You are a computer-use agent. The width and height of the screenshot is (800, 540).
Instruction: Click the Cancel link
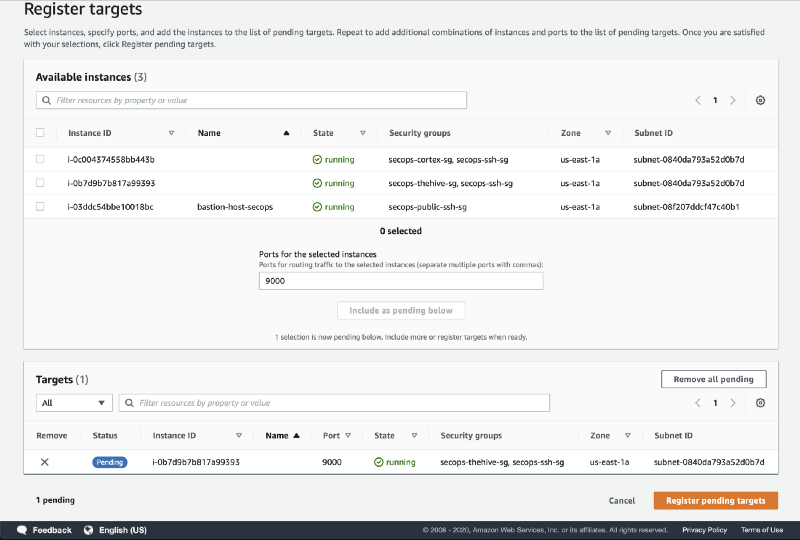[x=622, y=500]
